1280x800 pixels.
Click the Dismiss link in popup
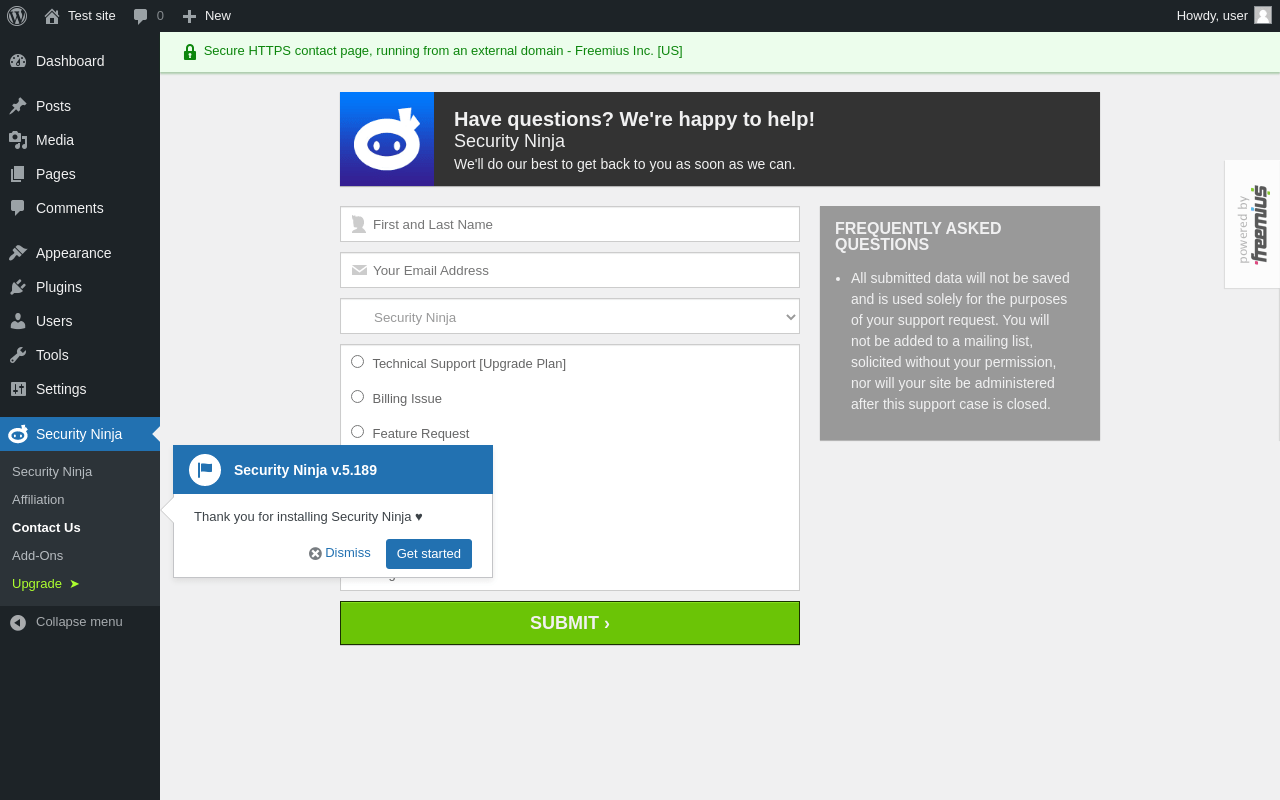tap(348, 553)
